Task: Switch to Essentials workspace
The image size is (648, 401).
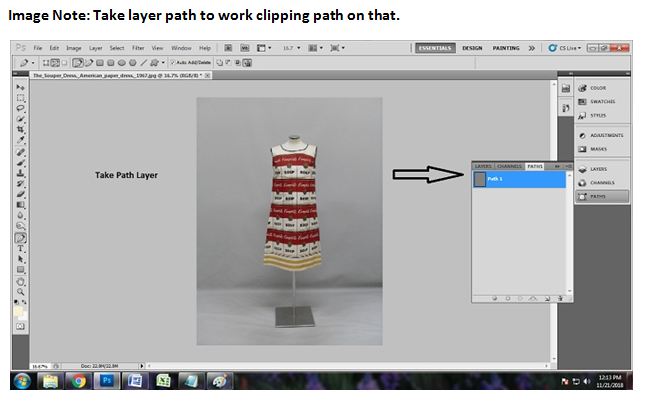Action: [x=435, y=48]
